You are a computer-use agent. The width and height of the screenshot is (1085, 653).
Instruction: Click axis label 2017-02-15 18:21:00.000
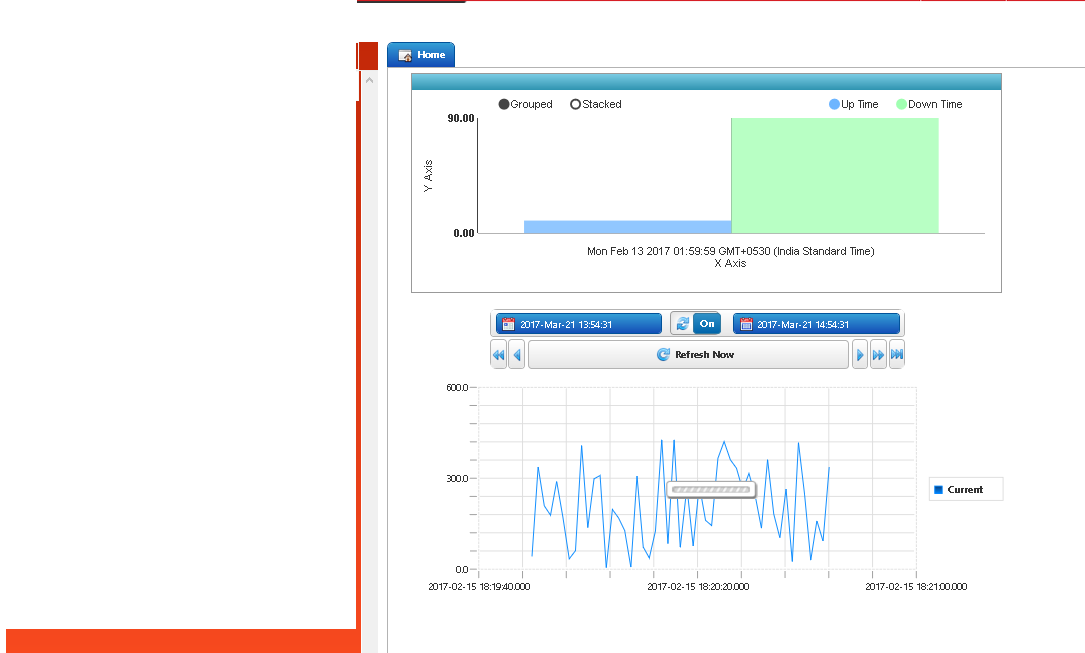(x=916, y=587)
